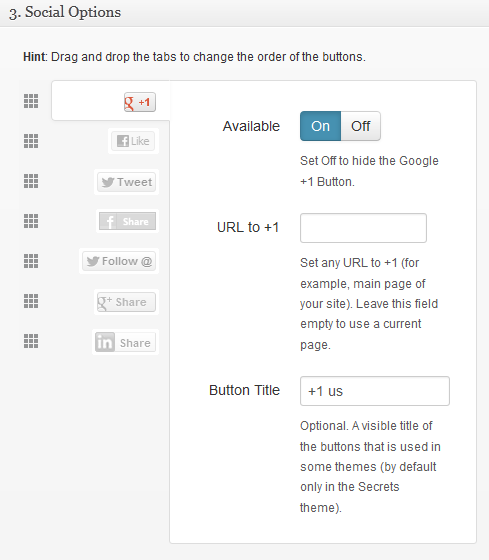Open the Google+ Share button tab

click(126, 302)
